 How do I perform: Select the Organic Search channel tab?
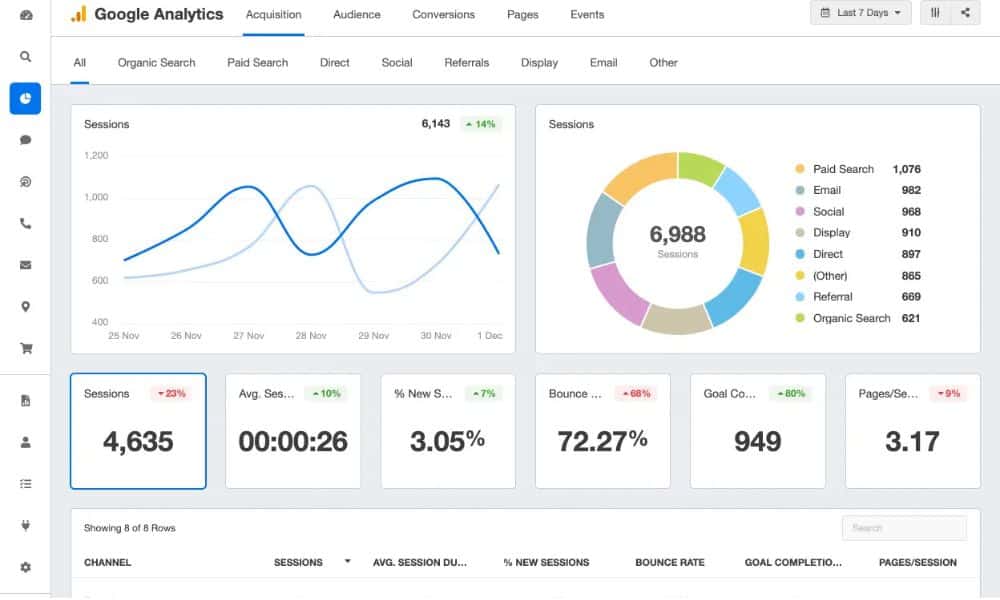coord(156,62)
